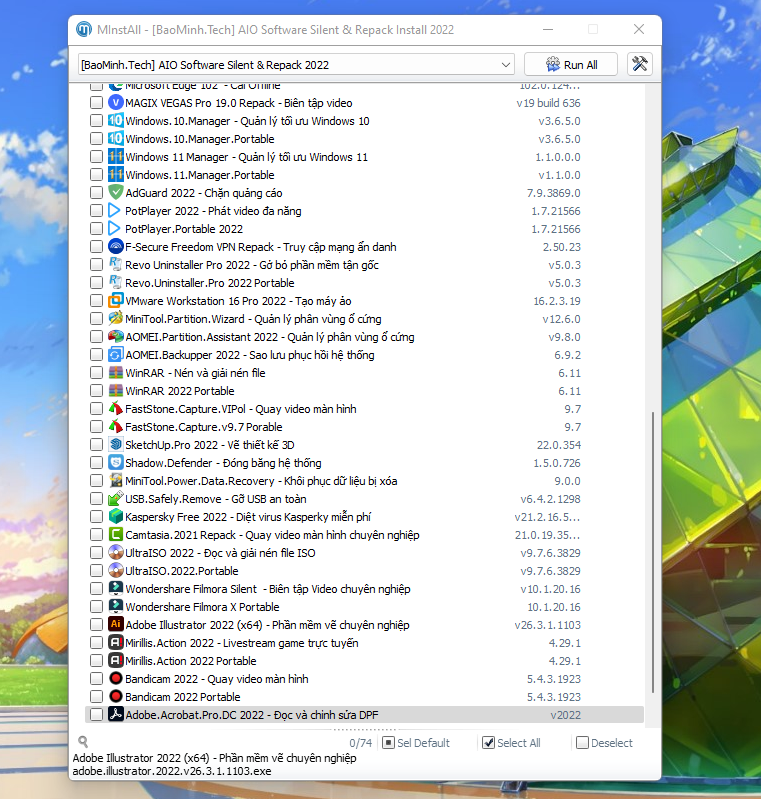Viewport: 761px width, 799px height.
Task: Click the Revo Uninstaller Pro 2022 icon
Action: pyautogui.click(x=116, y=264)
